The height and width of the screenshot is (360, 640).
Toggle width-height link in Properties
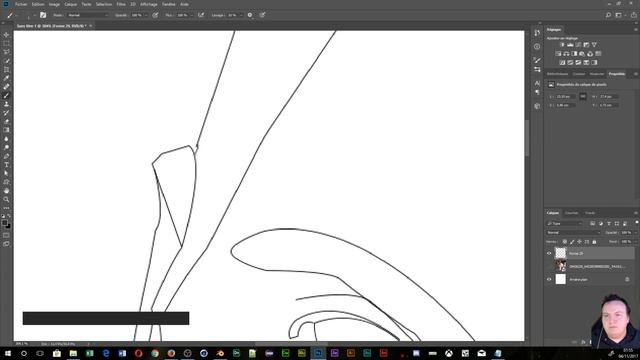point(583,96)
